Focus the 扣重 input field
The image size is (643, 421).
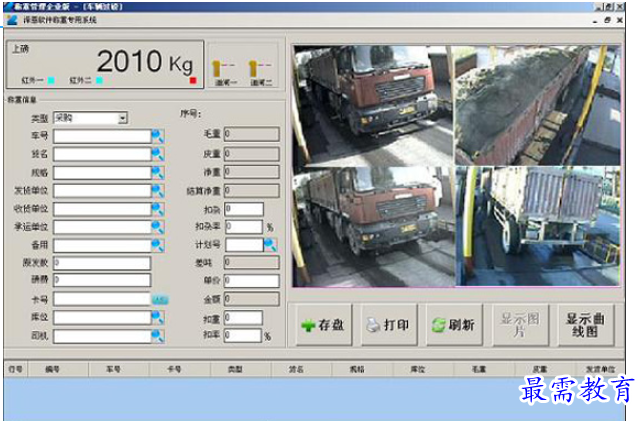coord(243,318)
